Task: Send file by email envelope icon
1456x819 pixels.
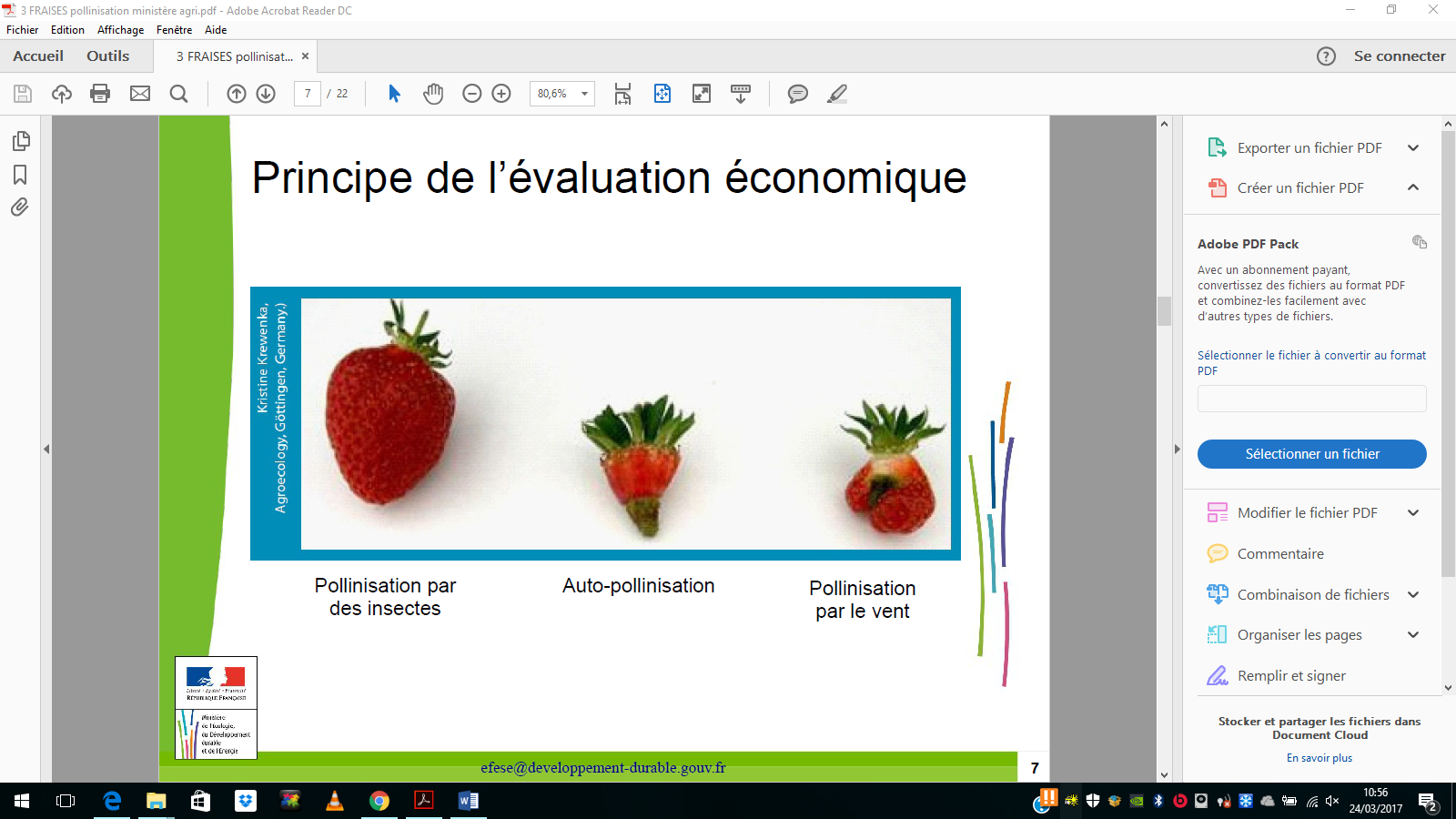Action: [x=140, y=94]
